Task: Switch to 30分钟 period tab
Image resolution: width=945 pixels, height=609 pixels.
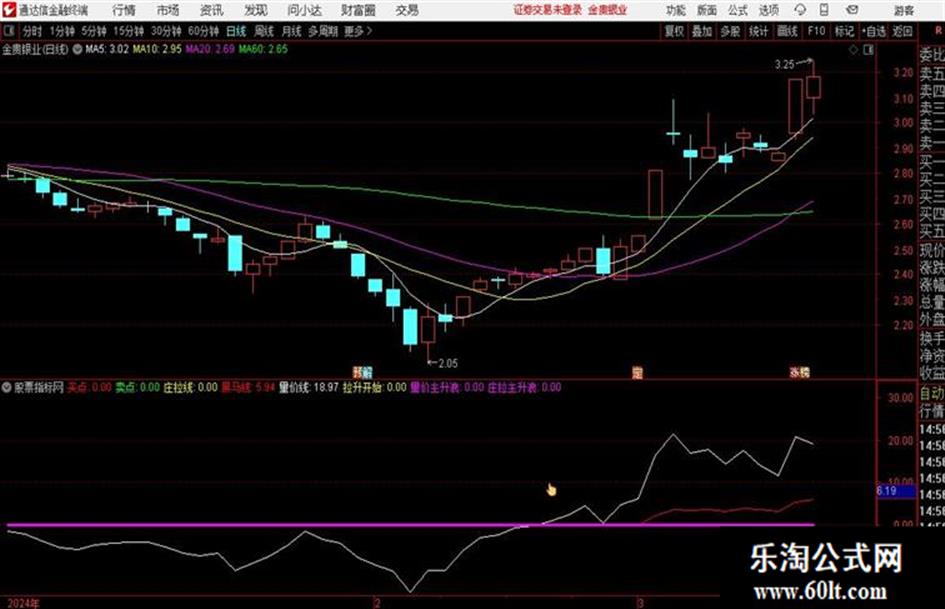Action: click(x=166, y=31)
